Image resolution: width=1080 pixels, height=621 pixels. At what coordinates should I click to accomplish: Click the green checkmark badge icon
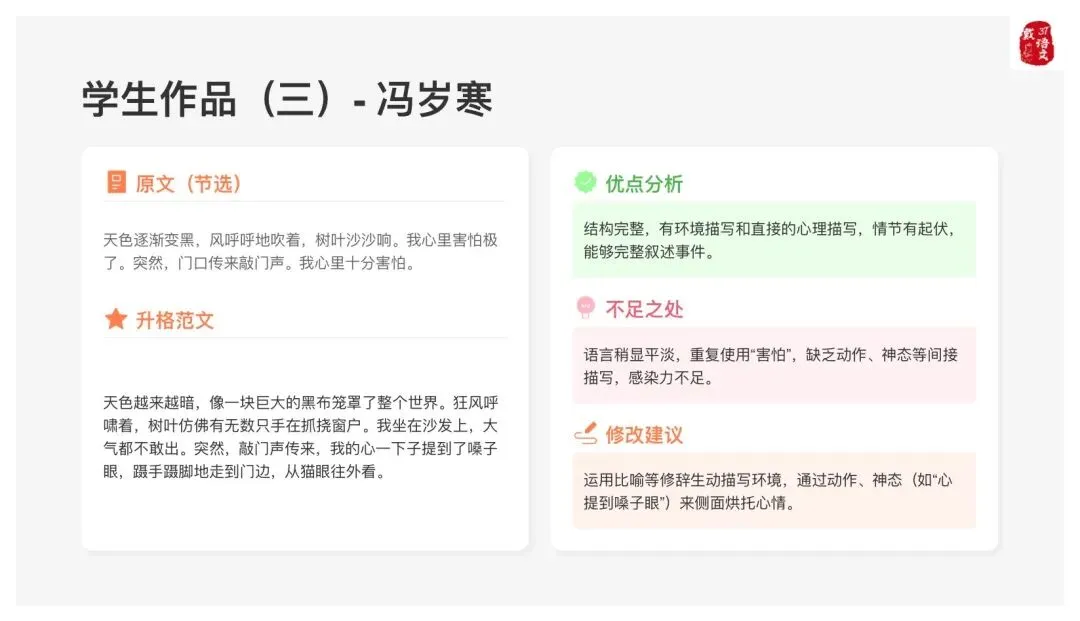click(x=585, y=182)
